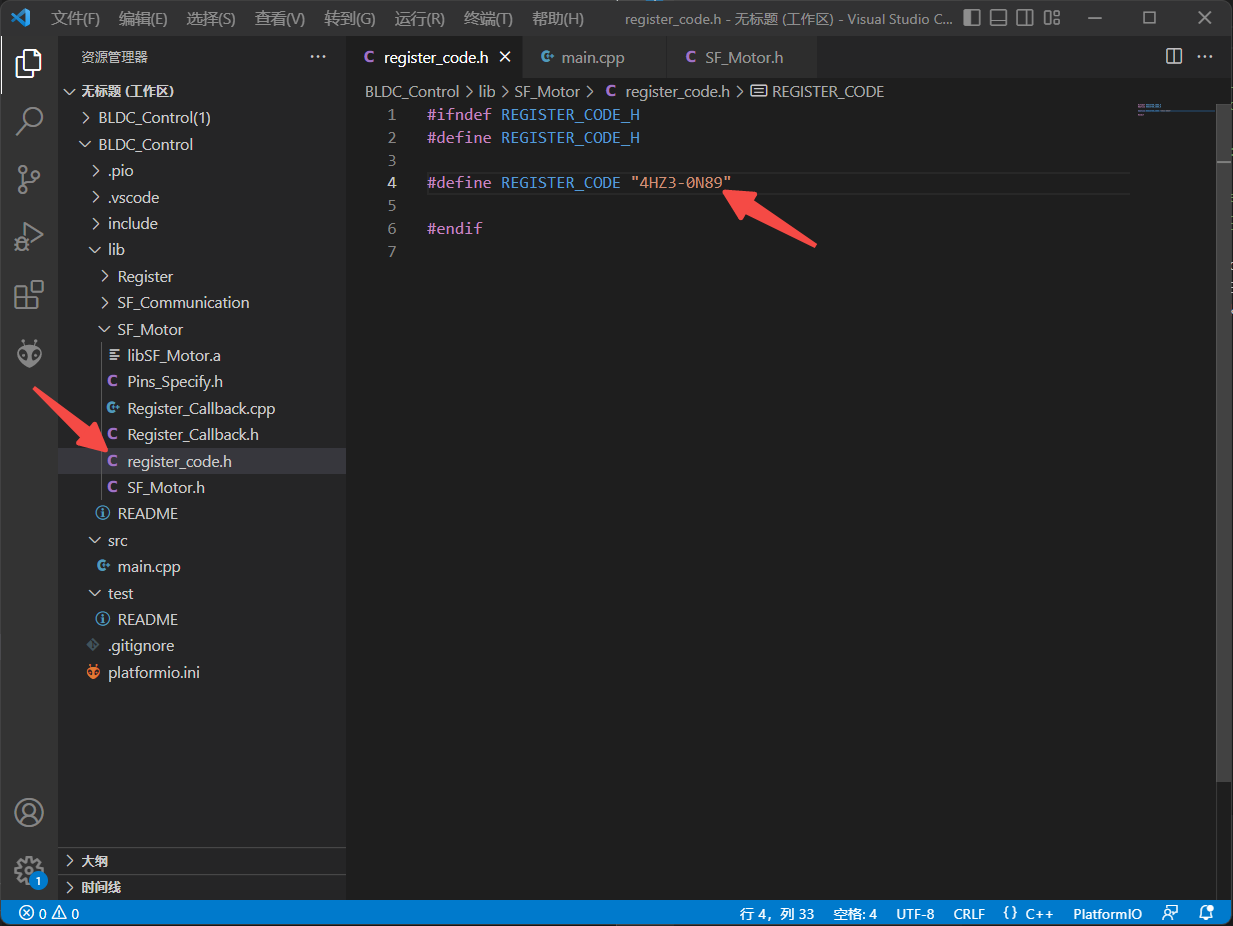Open platformio.ini in the explorer
Image resolution: width=1233 pixels, height=926 pixels.
coord(153,673)
